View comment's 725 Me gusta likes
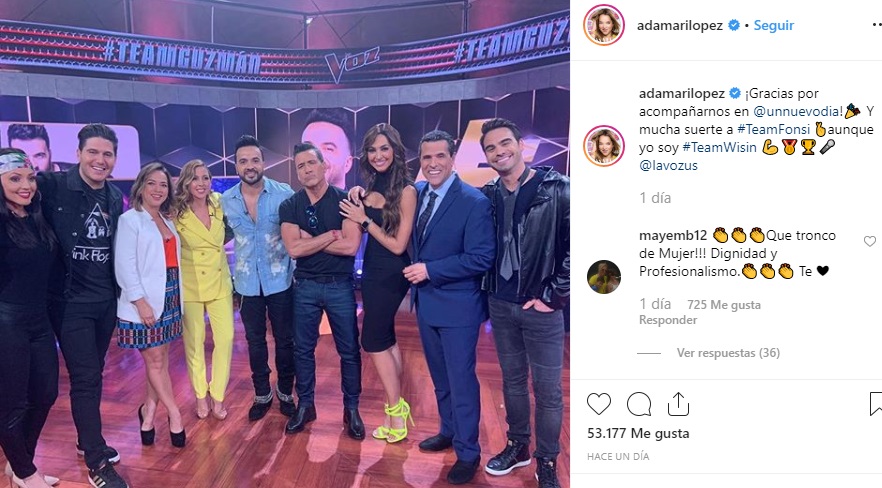The height and width of the screenshot is (488, 882). point(724,305)
